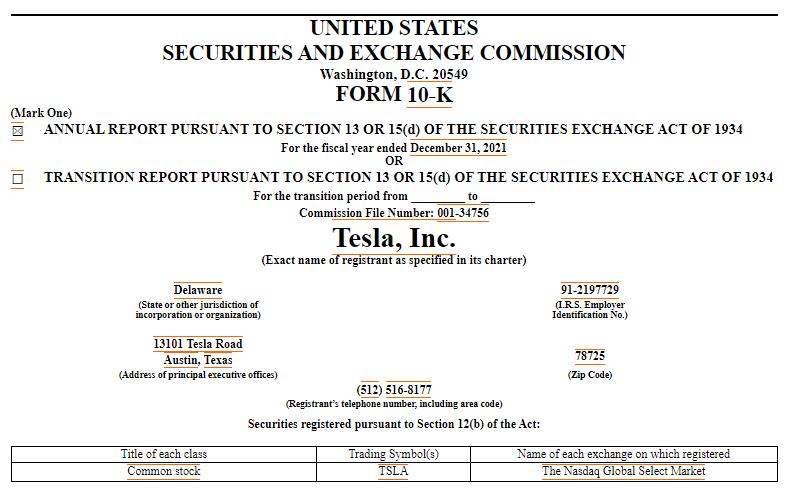The image size is (787, 495).
Task: Click the Austin, Texas city text
Action: click(198, 360)
